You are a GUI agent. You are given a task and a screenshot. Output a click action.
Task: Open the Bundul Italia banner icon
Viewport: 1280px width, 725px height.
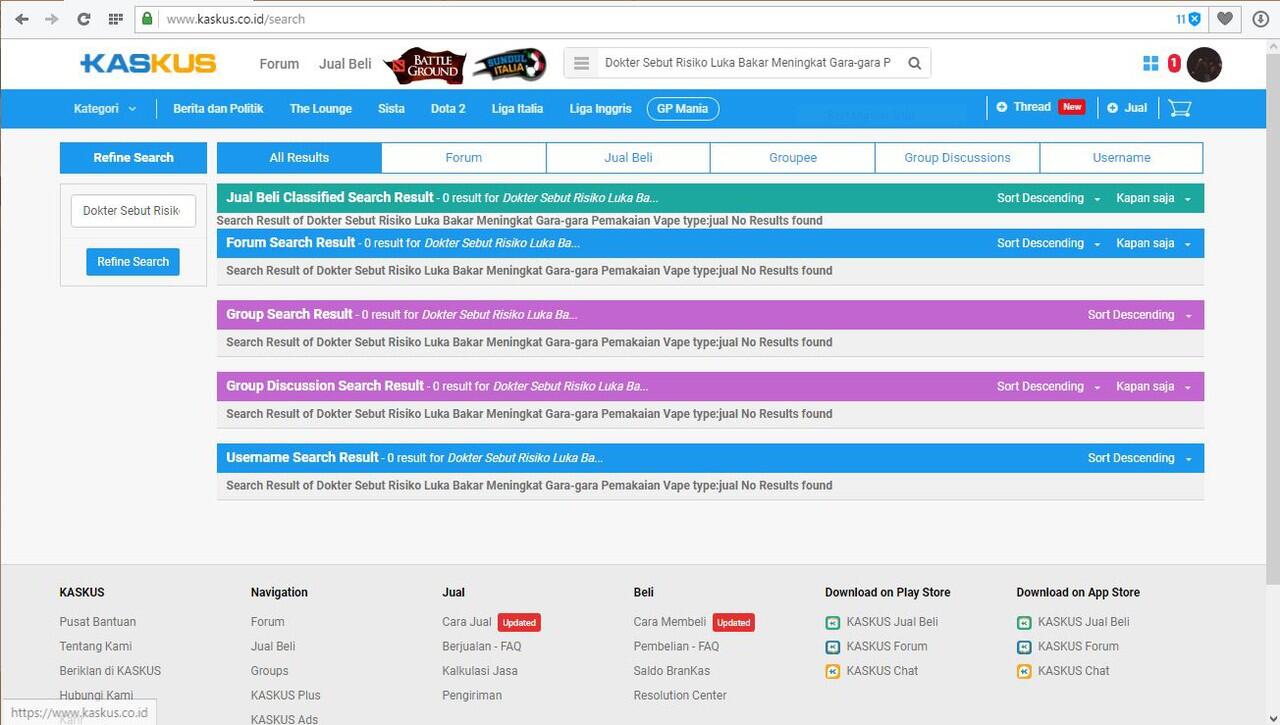pos(510,64)
